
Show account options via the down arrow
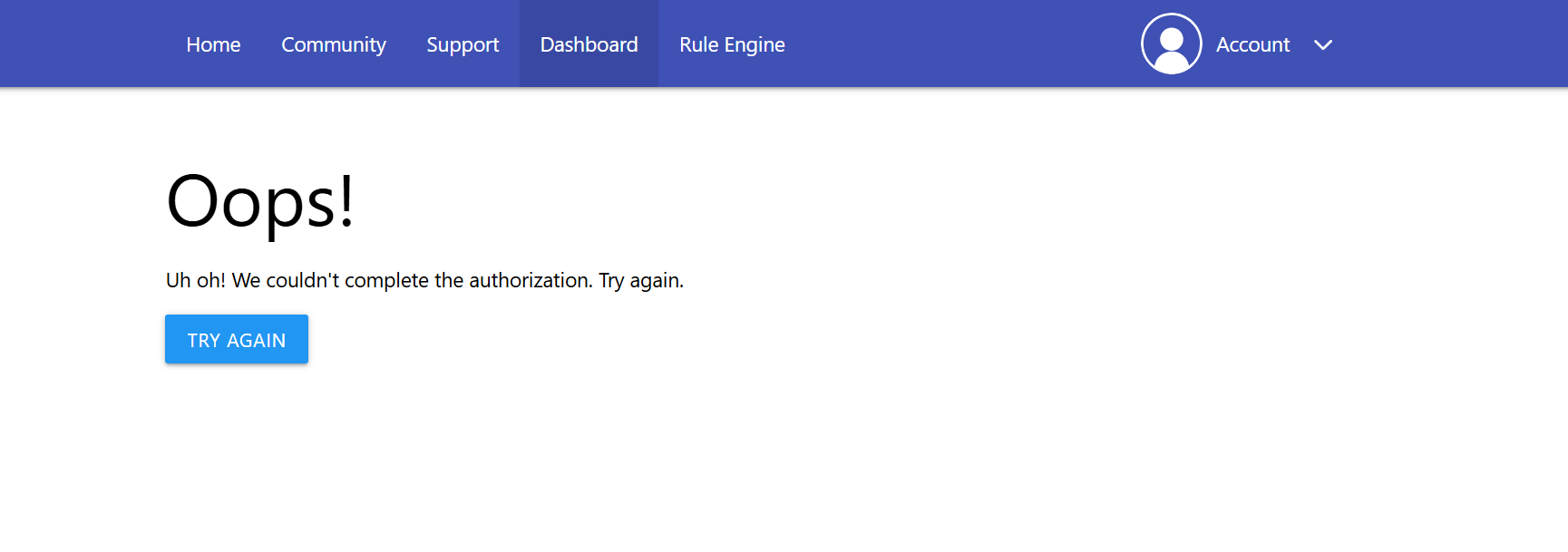coord(1323,44)
